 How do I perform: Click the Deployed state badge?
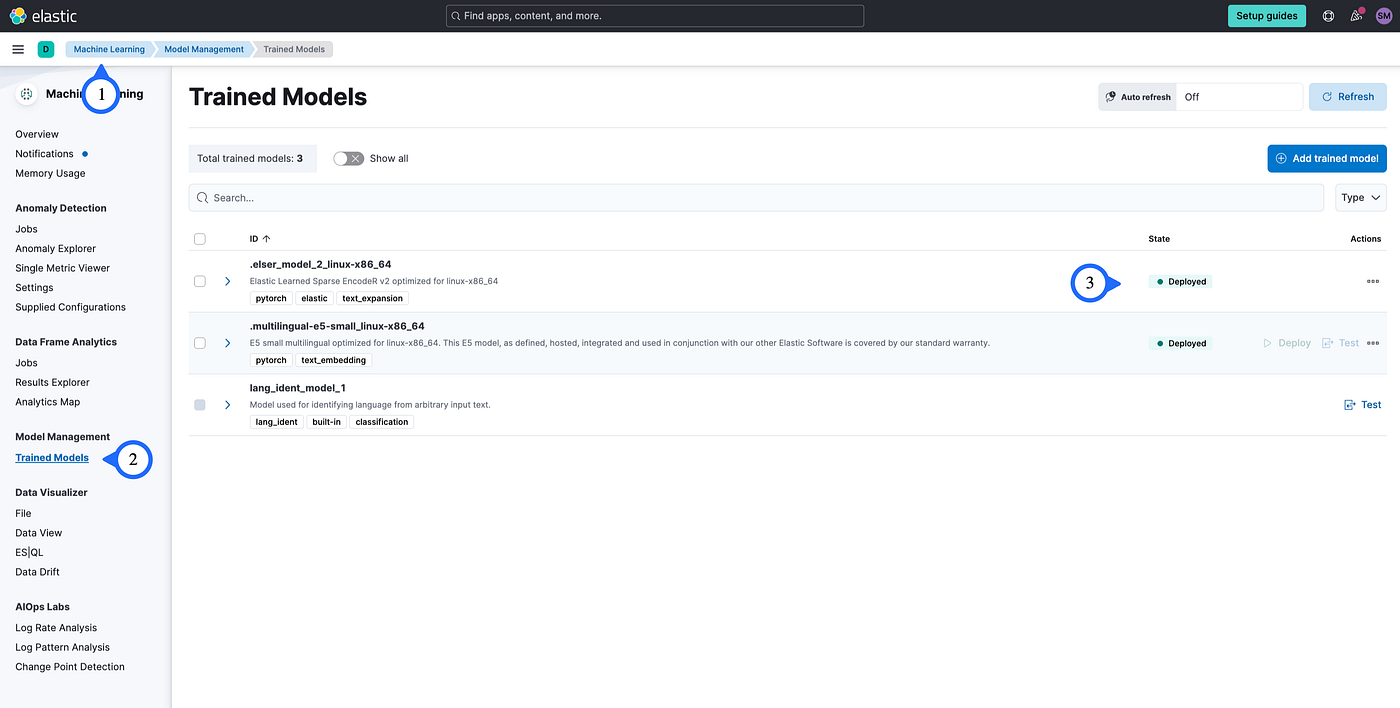pos(1180,281)
